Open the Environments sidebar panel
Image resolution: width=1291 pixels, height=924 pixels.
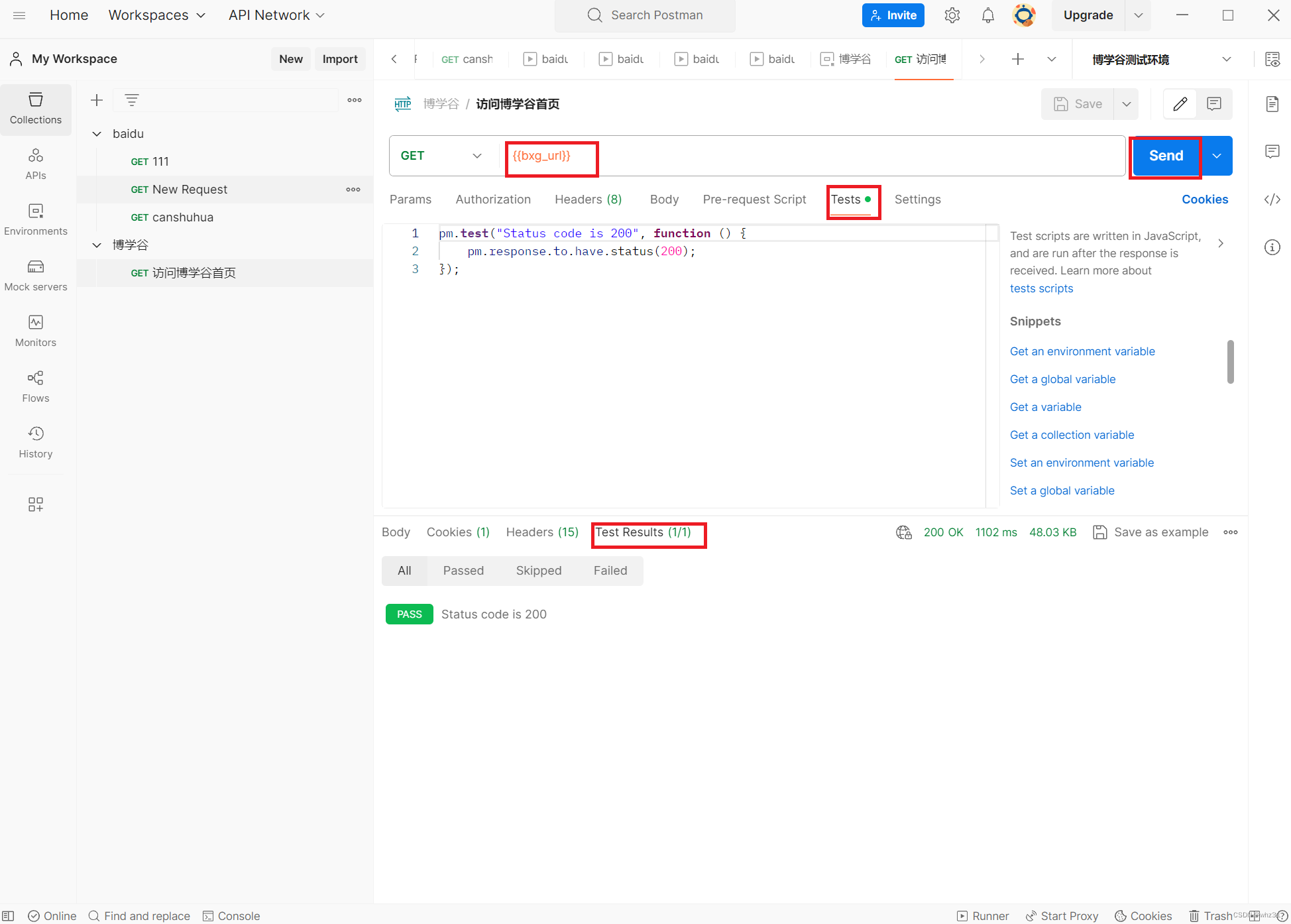pos(36,219)
